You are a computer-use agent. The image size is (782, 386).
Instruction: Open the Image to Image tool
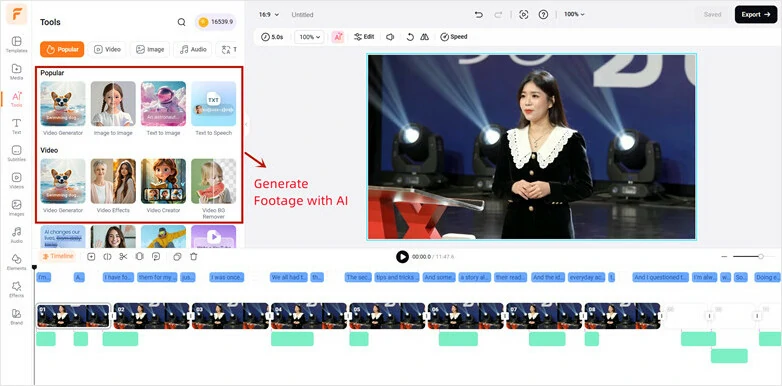point(113,108)
